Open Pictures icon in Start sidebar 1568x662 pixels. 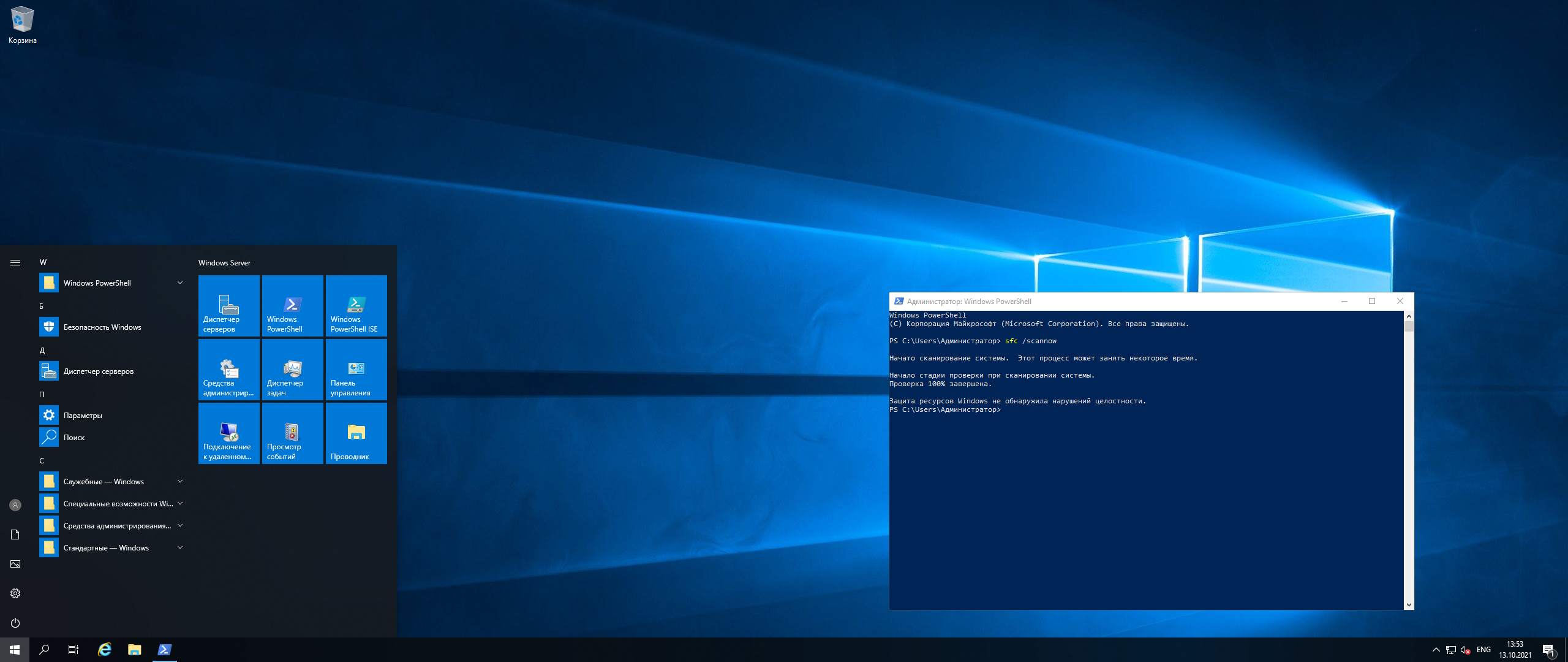point(15,564)
